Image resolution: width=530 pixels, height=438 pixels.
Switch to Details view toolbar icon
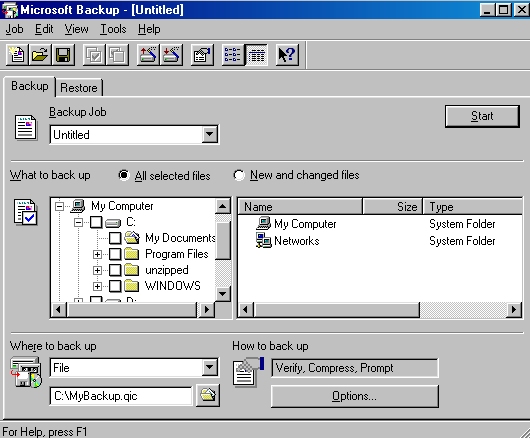[x=256, y=55]
